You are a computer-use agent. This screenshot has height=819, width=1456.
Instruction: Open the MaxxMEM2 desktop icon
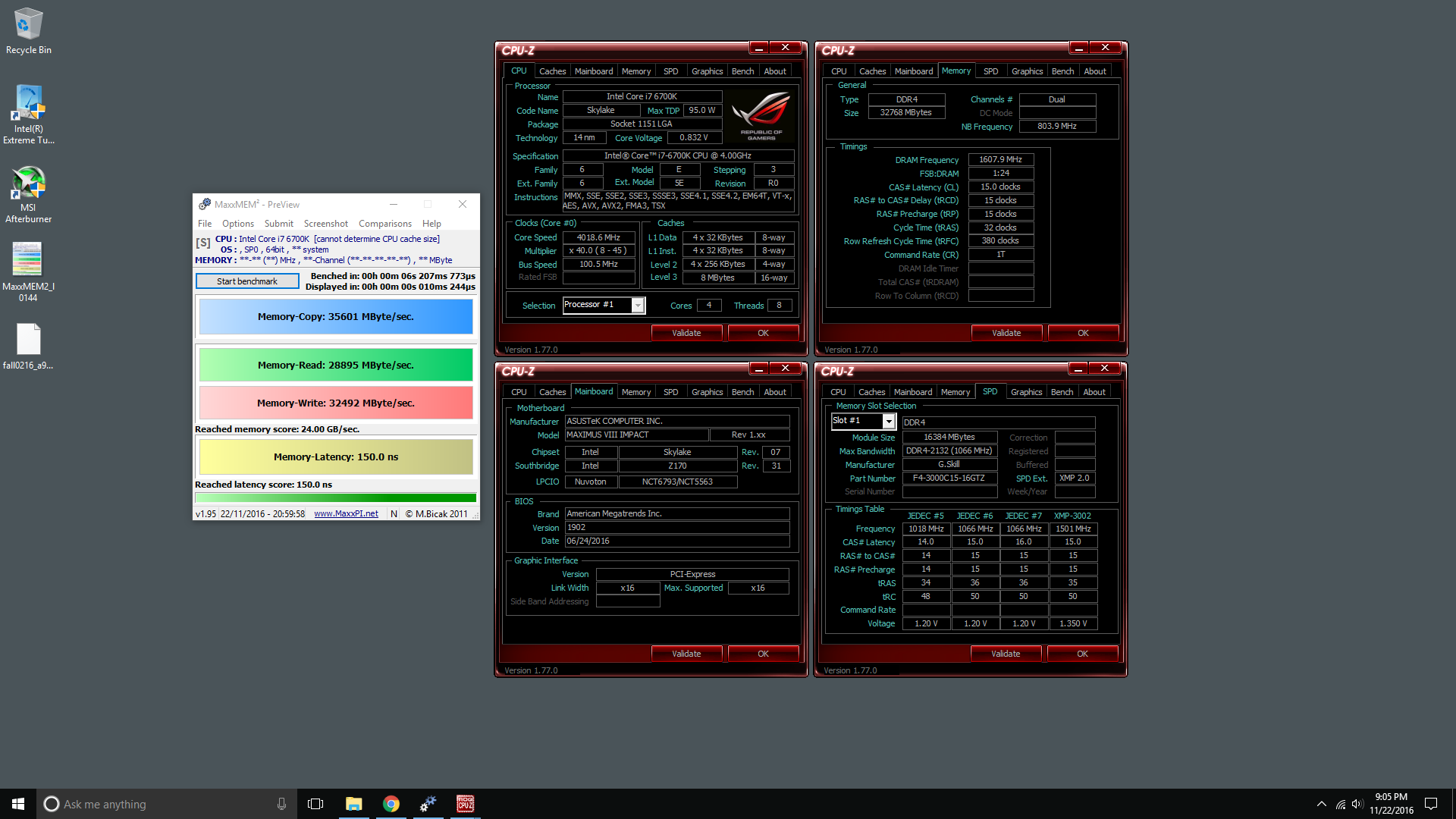click(x=28, y=272)
